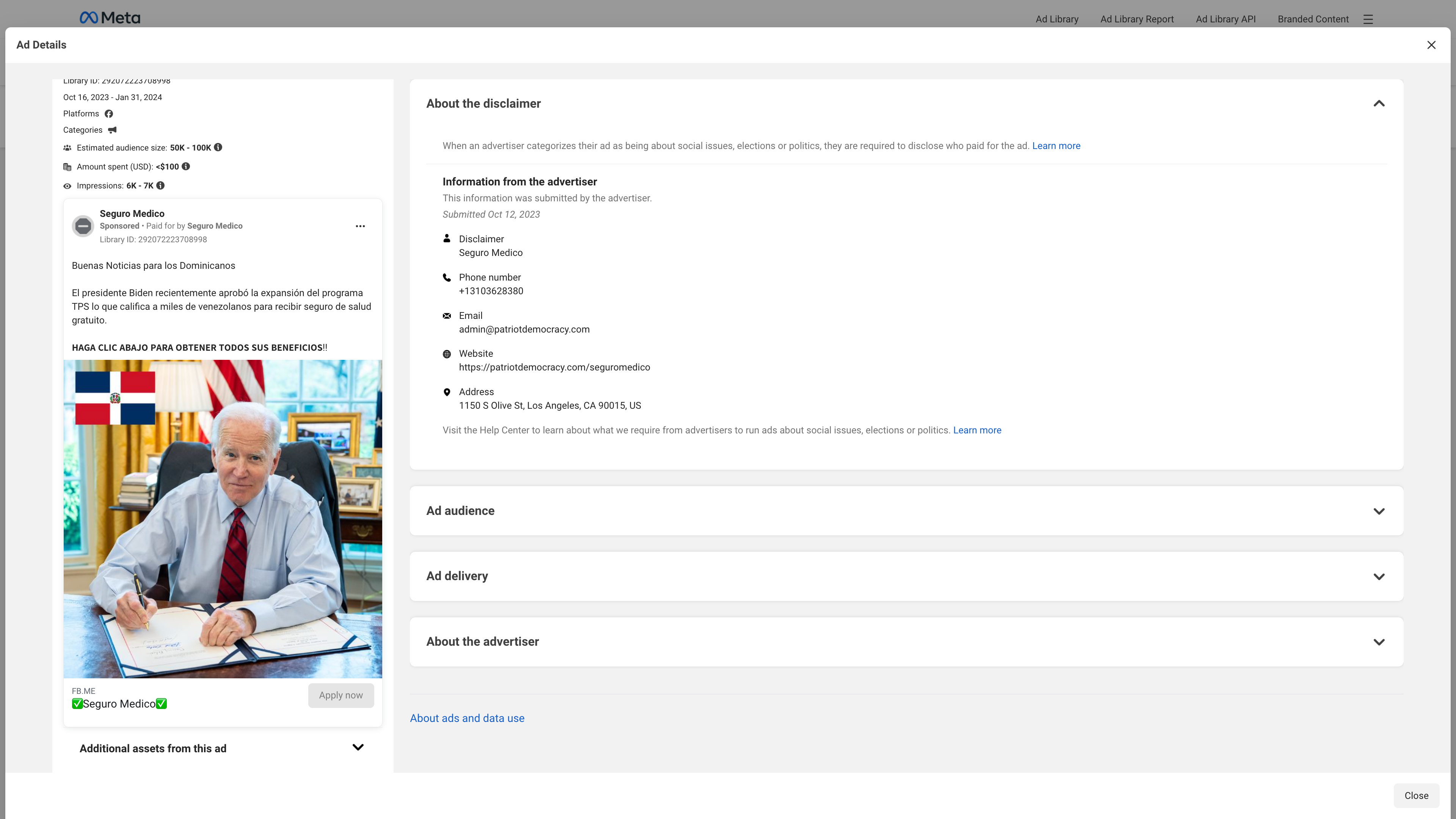Click info icon next to Amount spent
Viewport: 1456px width, 819px height.
[186, 167]
